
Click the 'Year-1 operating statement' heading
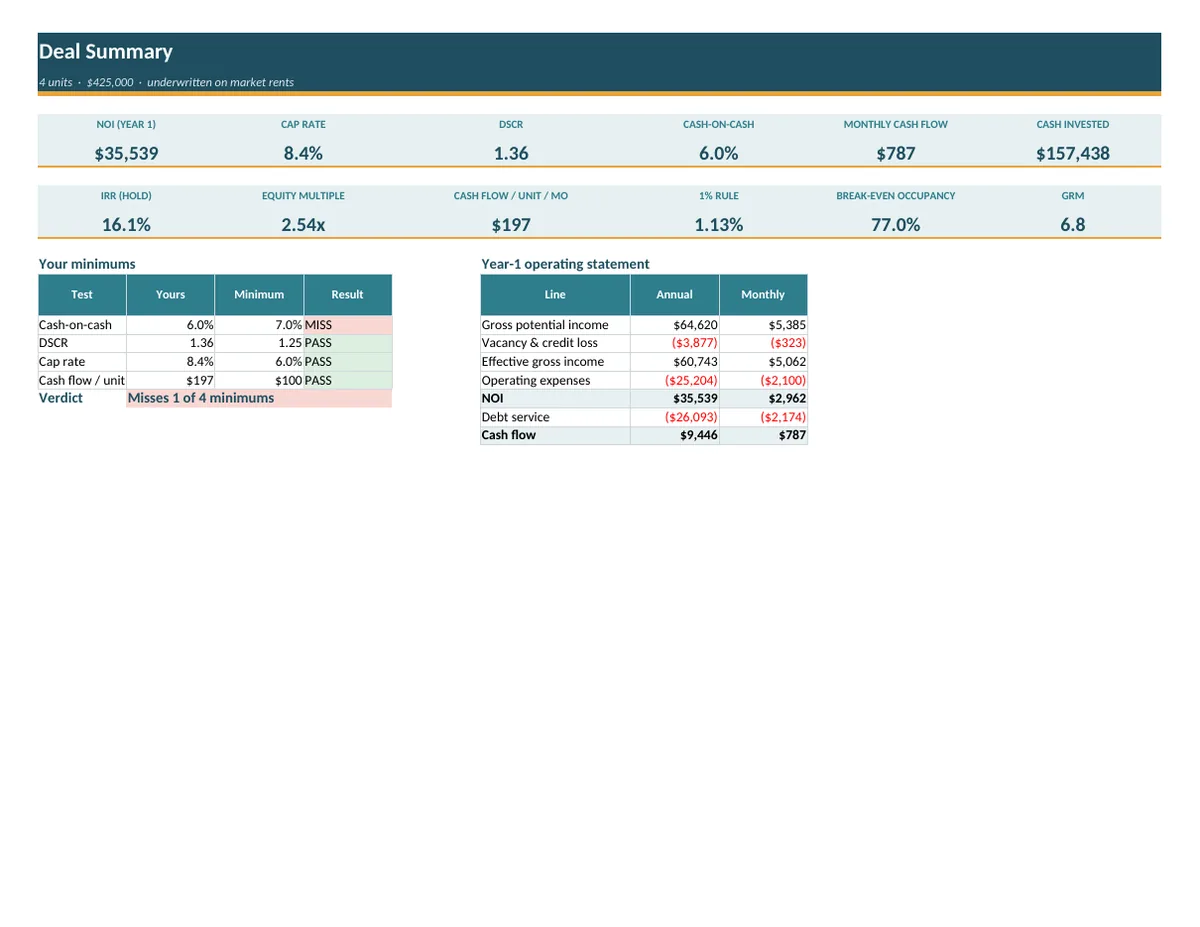[565, 264]
